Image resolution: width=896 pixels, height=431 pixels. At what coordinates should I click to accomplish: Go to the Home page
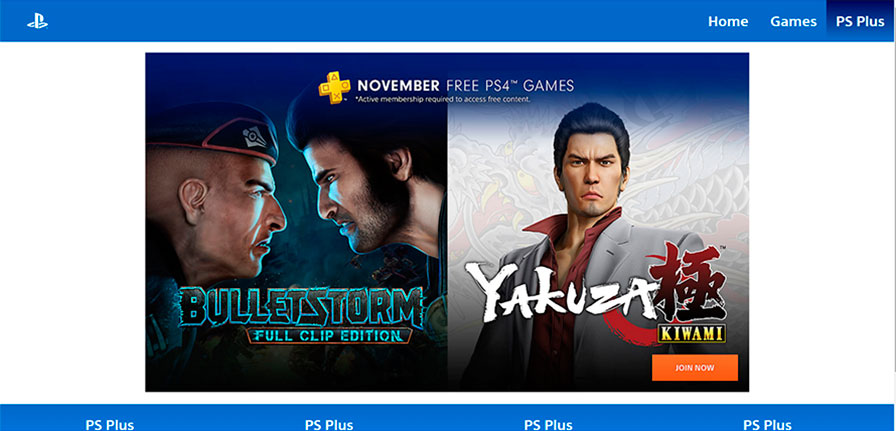pos(728,21)
